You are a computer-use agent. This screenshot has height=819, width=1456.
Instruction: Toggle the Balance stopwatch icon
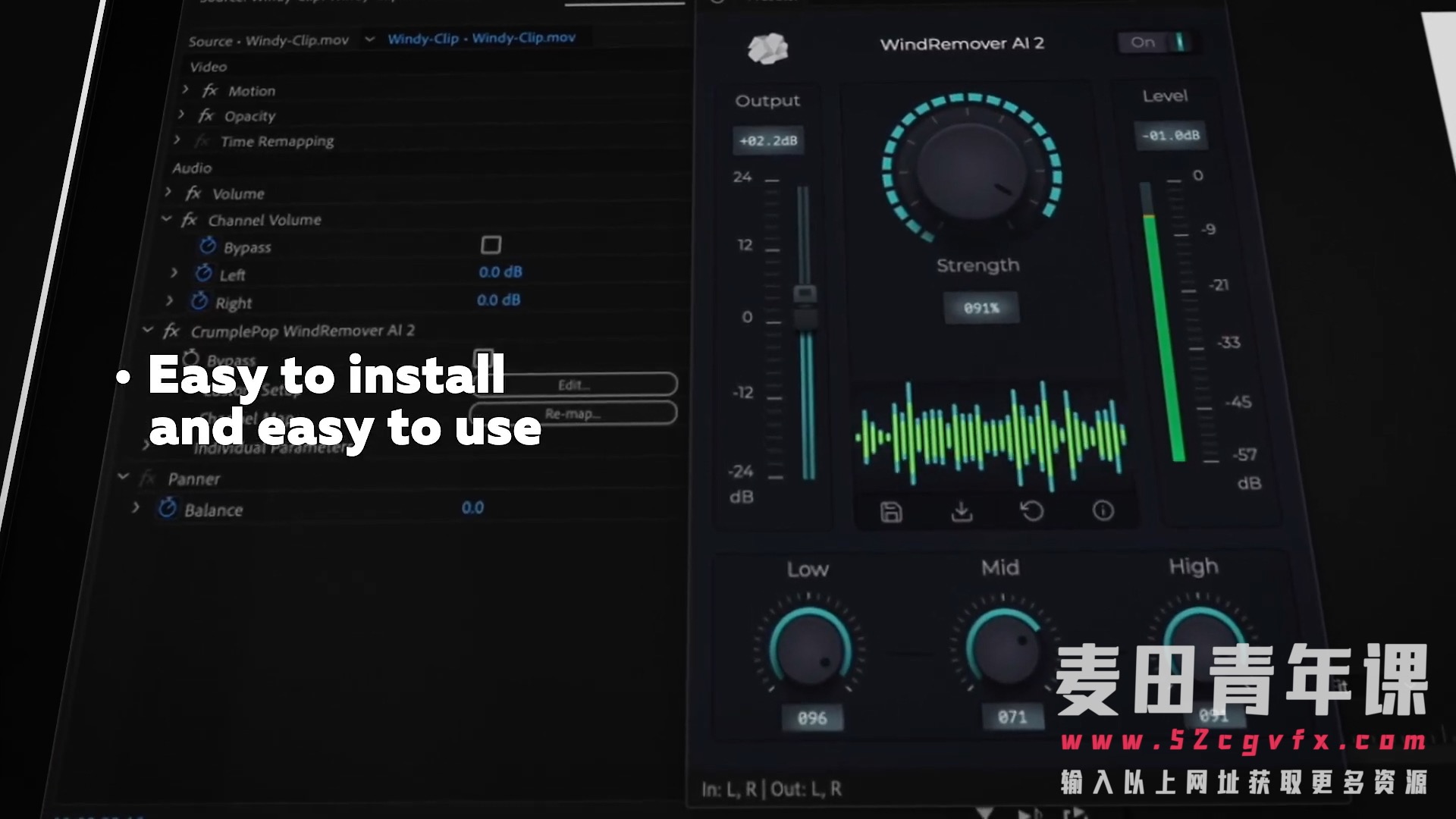tap(167, 508)
